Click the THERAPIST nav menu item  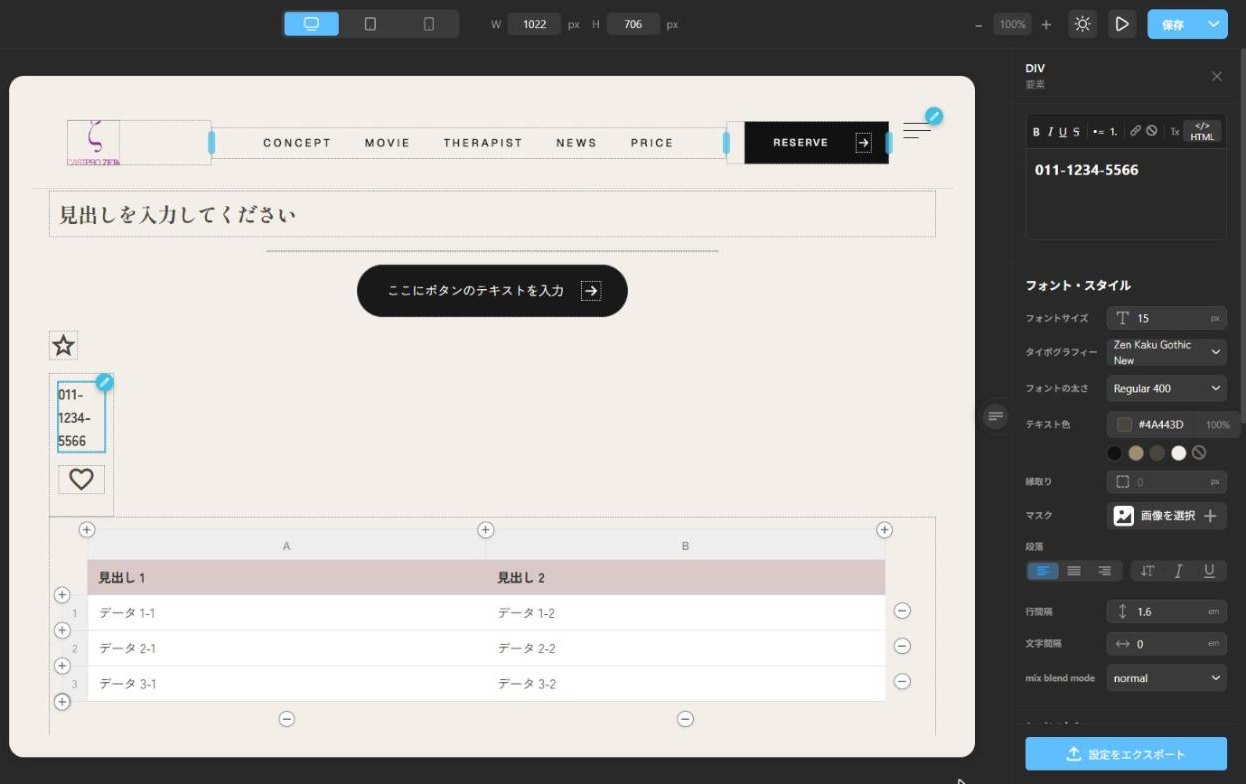[483, 143]
